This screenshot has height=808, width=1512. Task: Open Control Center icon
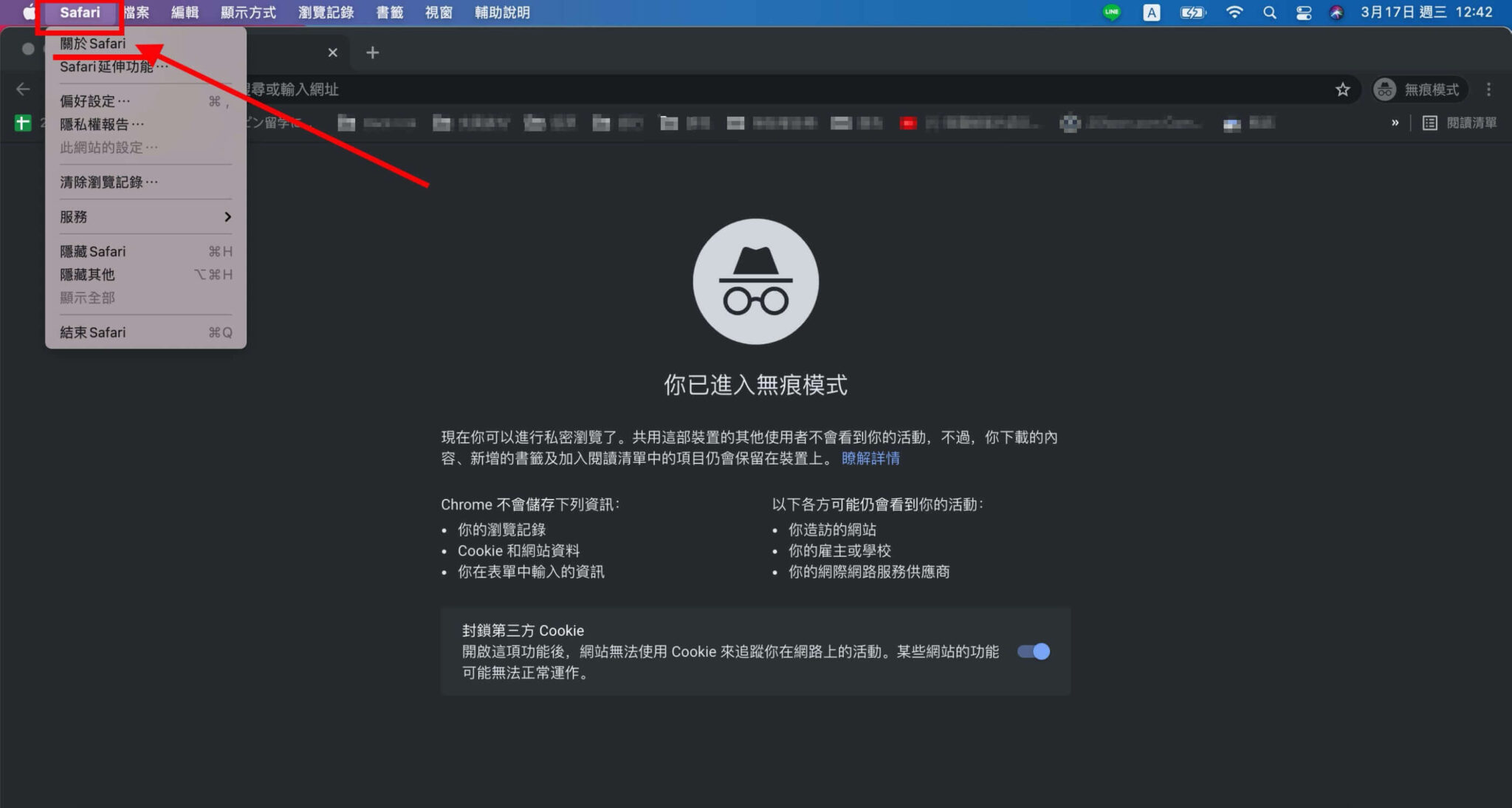[x=1303, y=13]
